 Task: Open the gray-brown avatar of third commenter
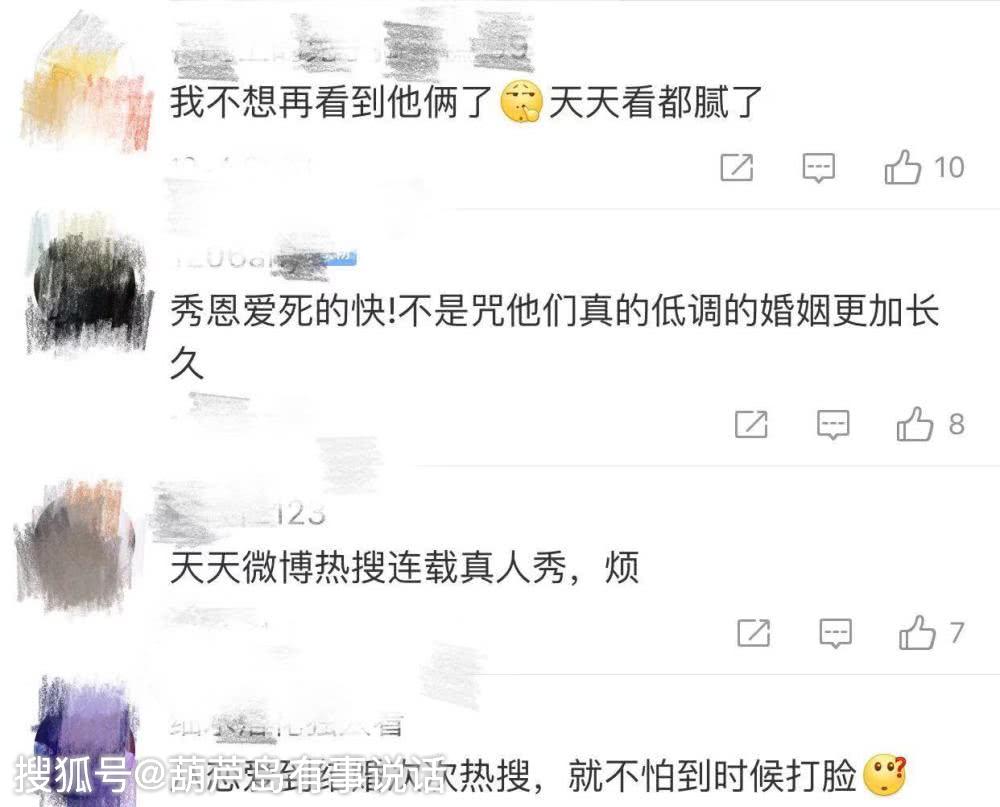click(x=75, y=545)
